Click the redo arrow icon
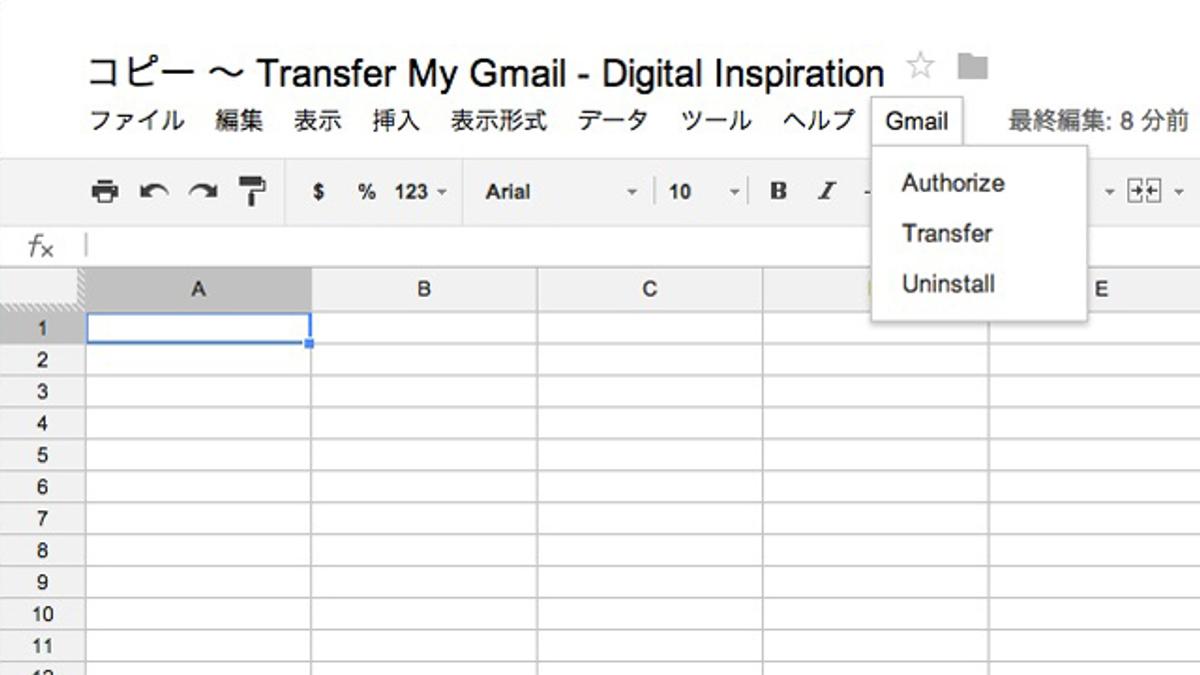Image resolution: width=1200 pixels, height=675 pixels. tap(203, 191)
